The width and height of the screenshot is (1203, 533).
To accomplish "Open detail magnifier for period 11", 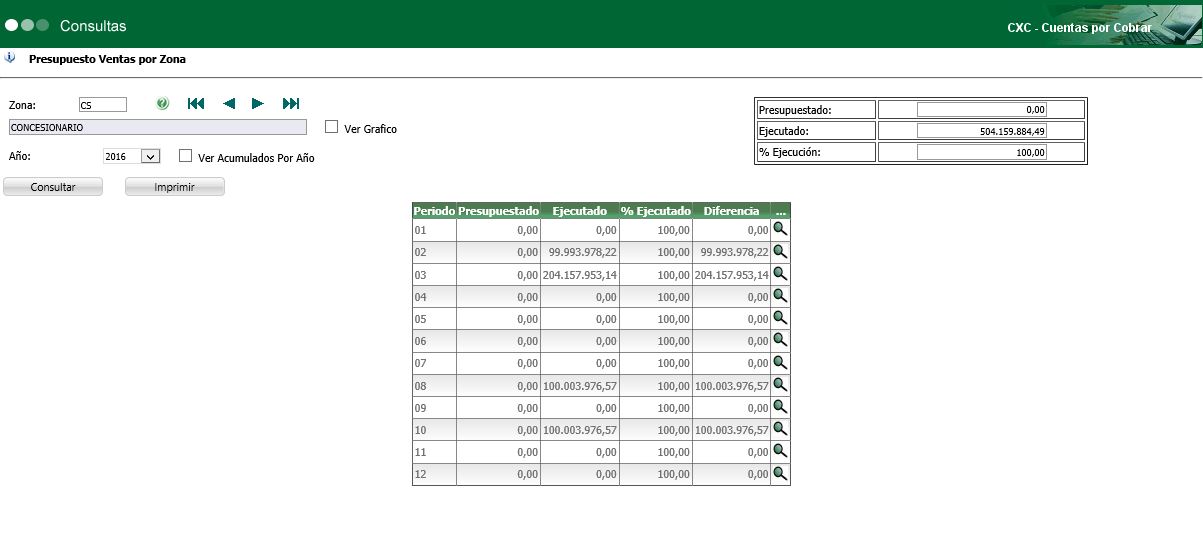I will (781, 450).
